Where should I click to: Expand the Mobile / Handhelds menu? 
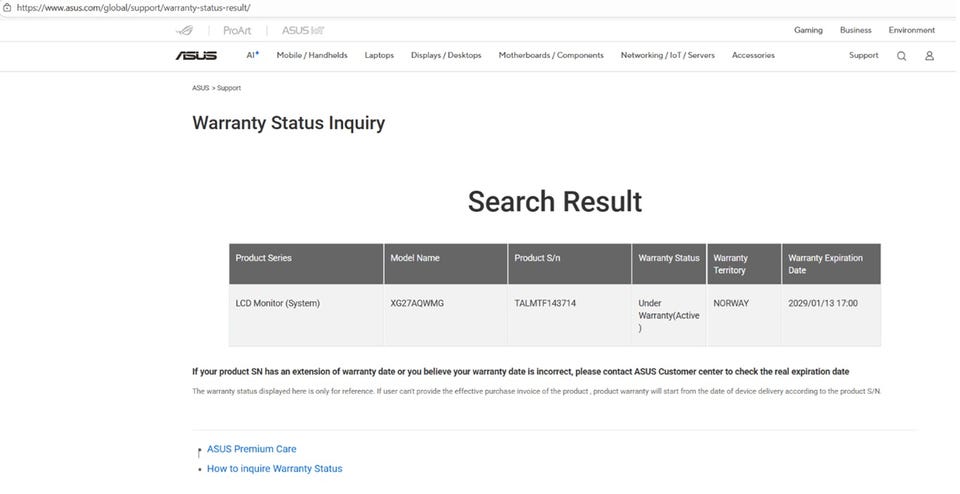coord(312,55)
